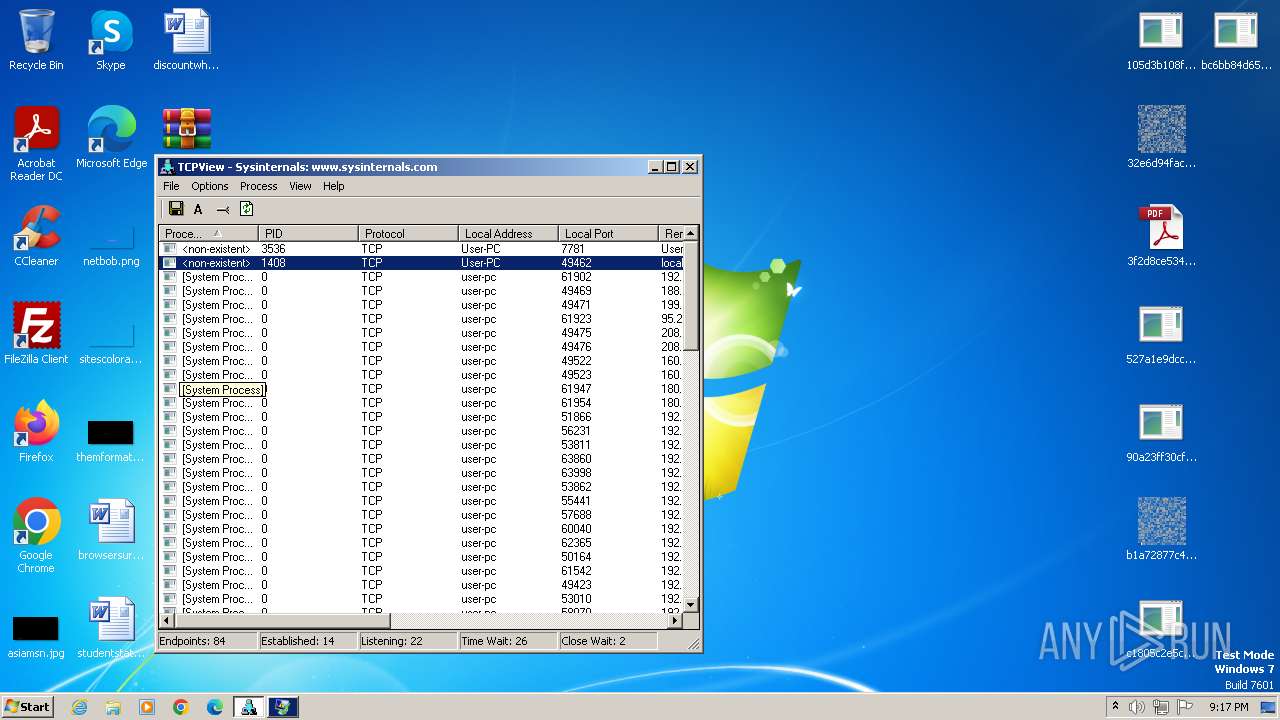Click the Action Center flag tray icon
This screenshot has width=1280, height=720.
tap(1185, 707)
